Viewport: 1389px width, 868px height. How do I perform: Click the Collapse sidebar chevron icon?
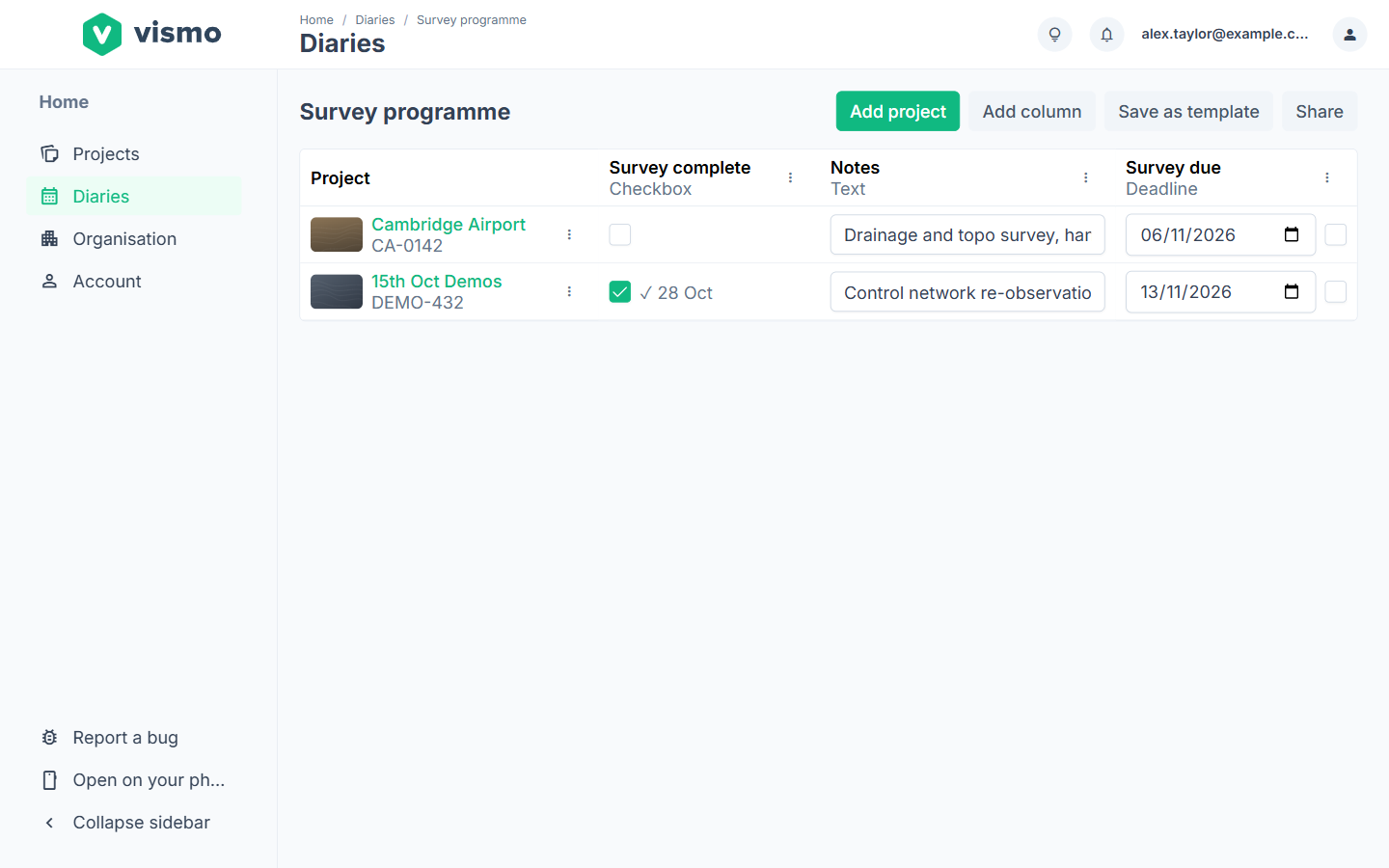49,822
